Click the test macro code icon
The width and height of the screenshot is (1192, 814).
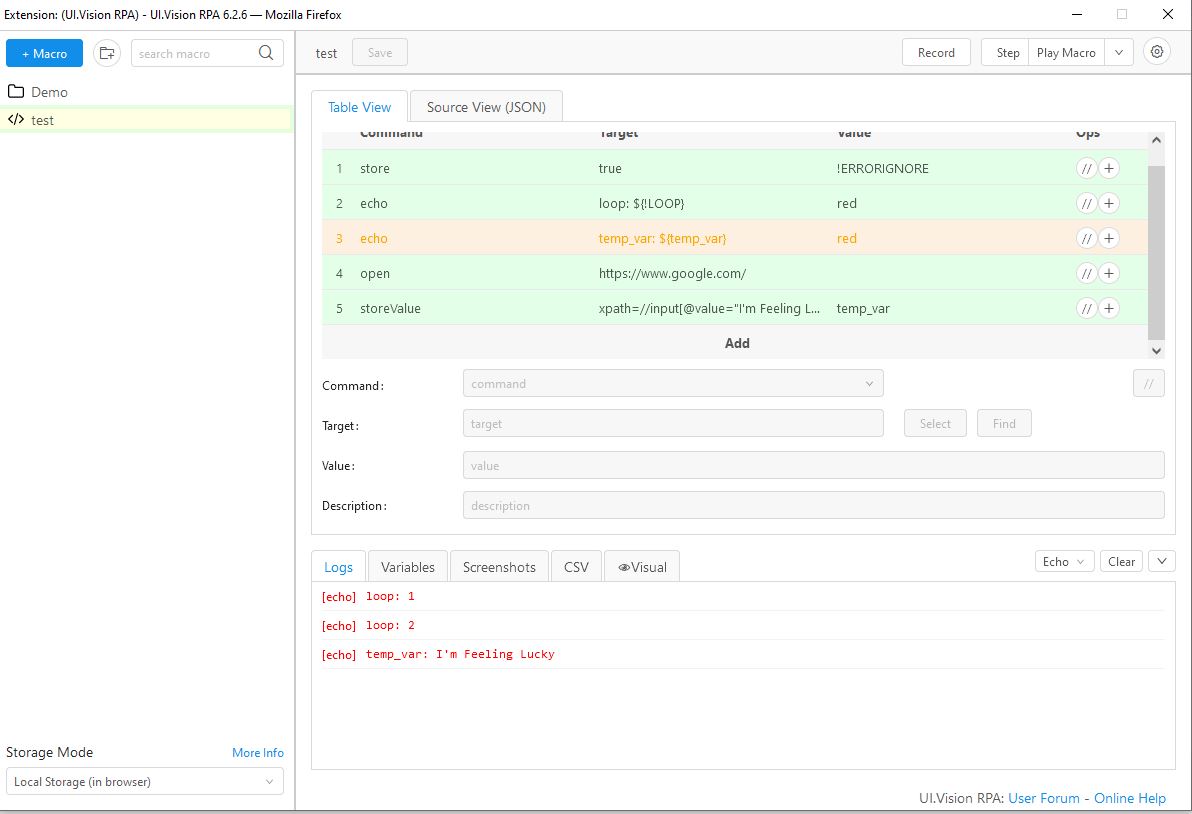point(16,119)
